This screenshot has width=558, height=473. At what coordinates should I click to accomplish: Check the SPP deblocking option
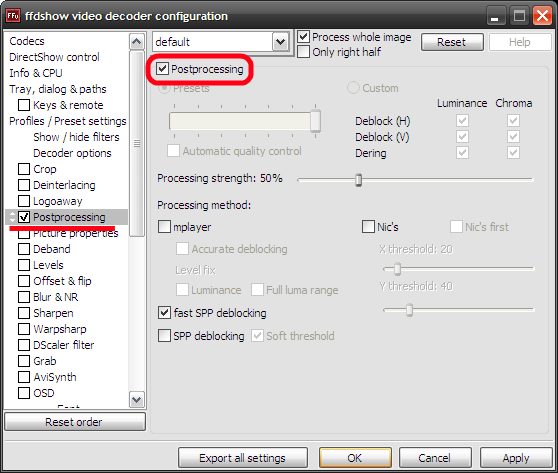click(x=164, y=335)
